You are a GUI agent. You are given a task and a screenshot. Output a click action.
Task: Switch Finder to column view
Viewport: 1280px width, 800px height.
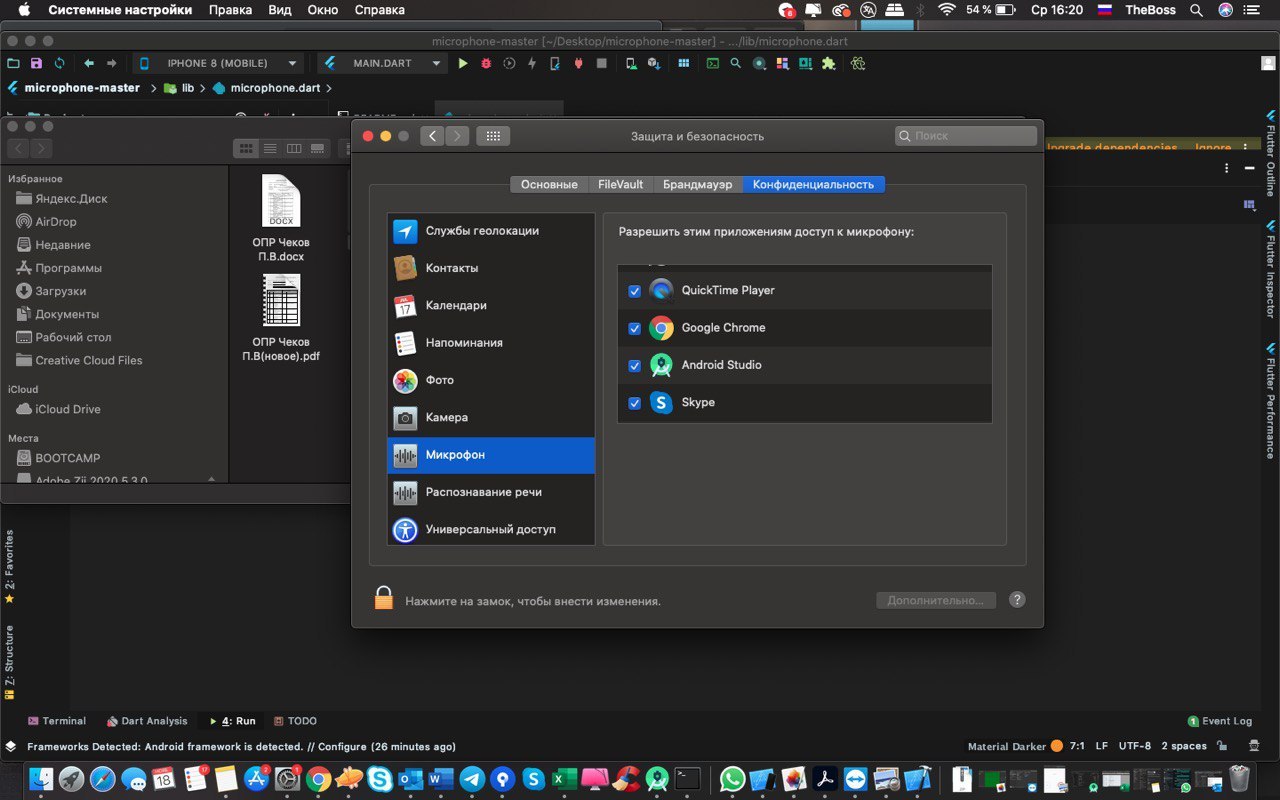click(294, 149)
